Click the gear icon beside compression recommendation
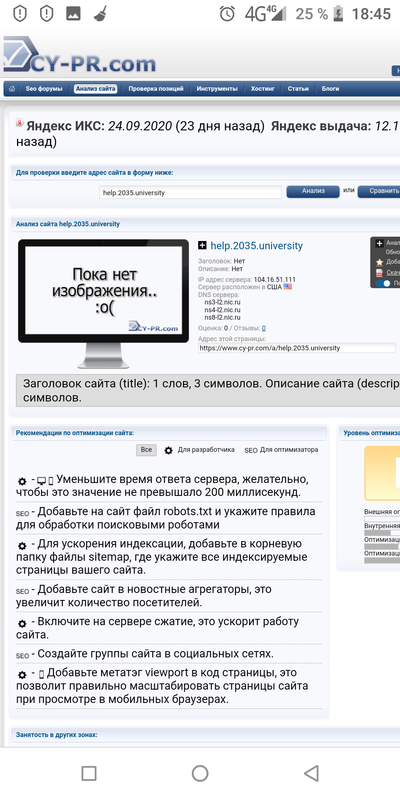400x800 pixels. [22, 623]
